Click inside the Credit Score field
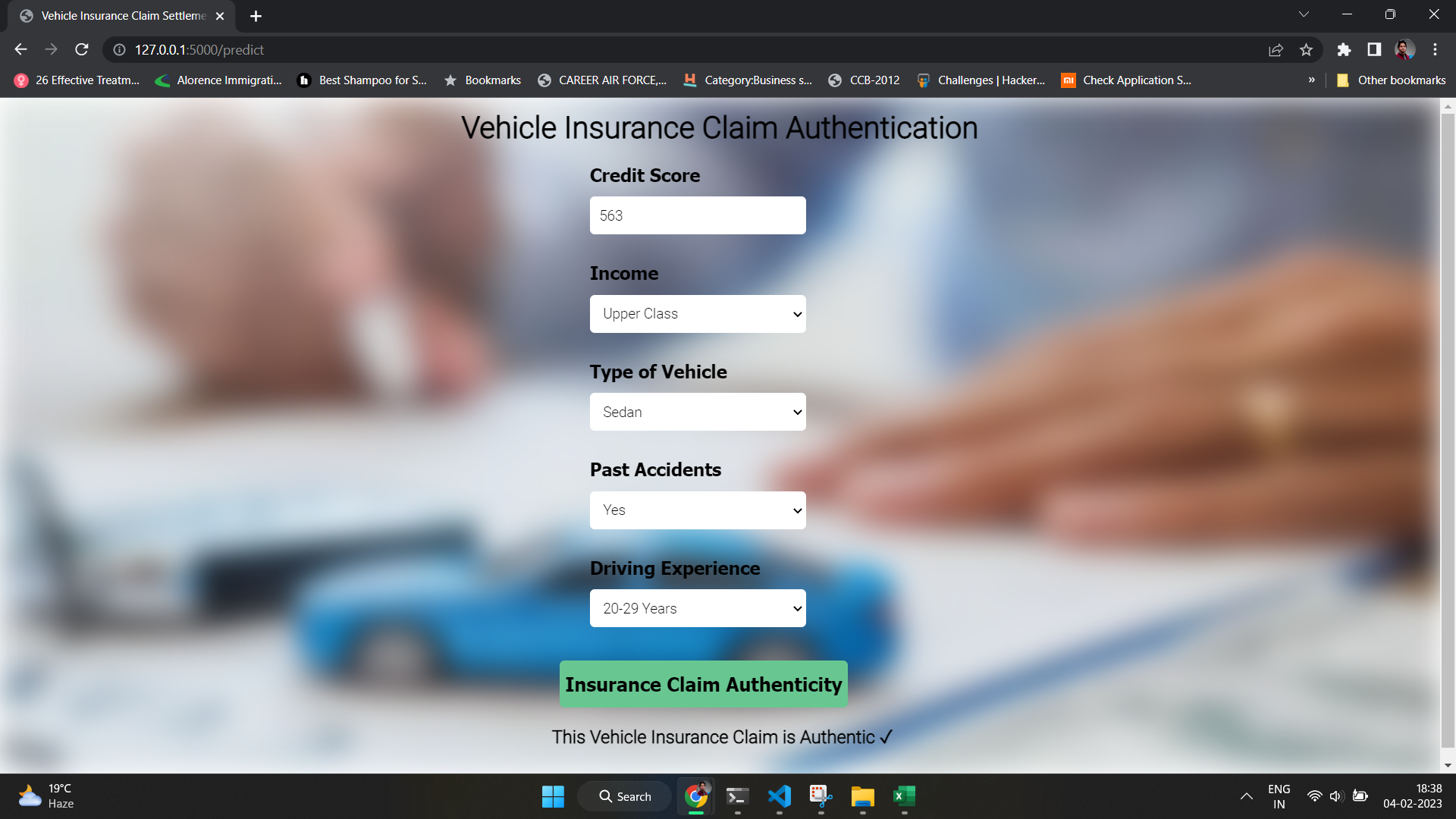The image size is (1456, 819). 697,215
